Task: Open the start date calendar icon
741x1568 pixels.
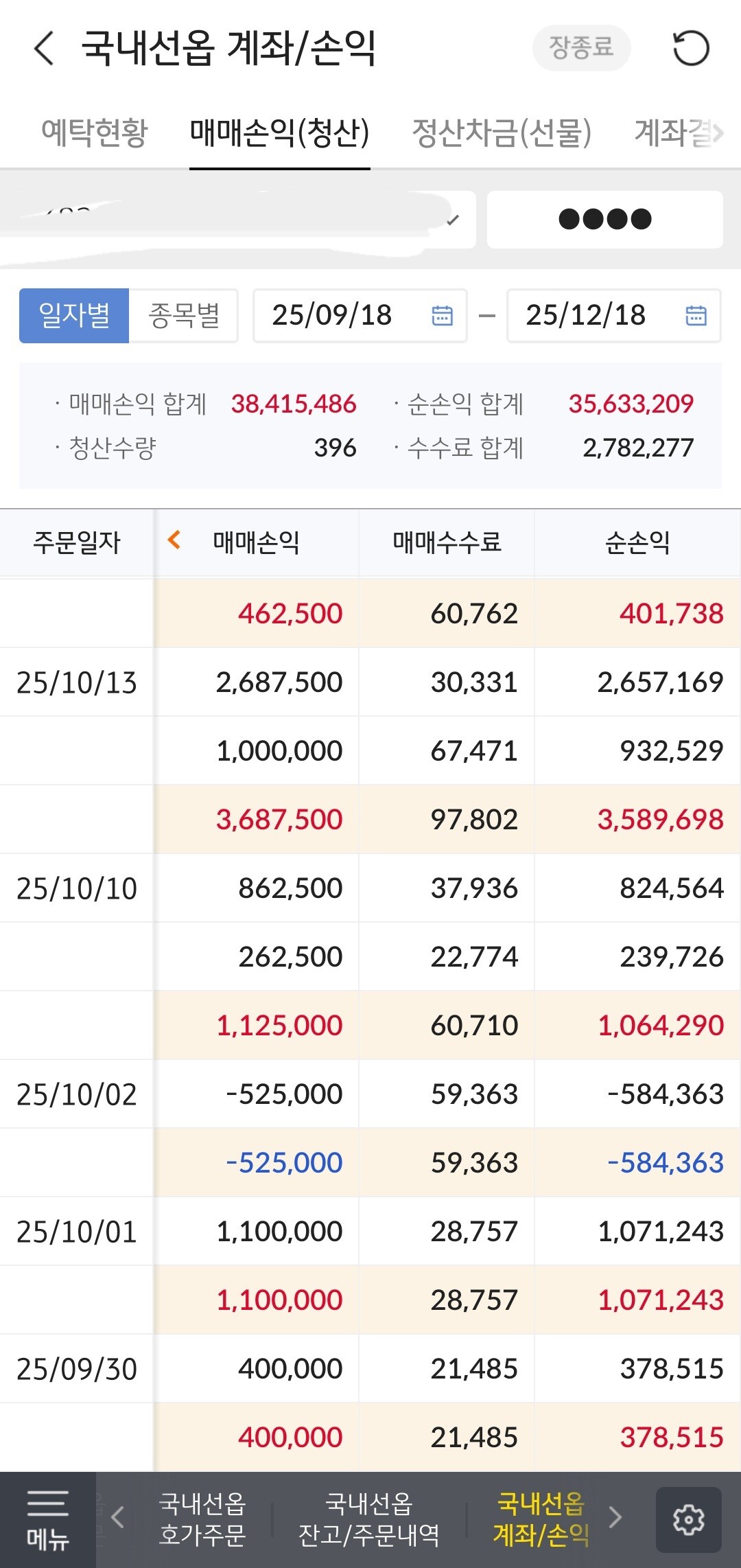Action: click(x=442, y=315)
